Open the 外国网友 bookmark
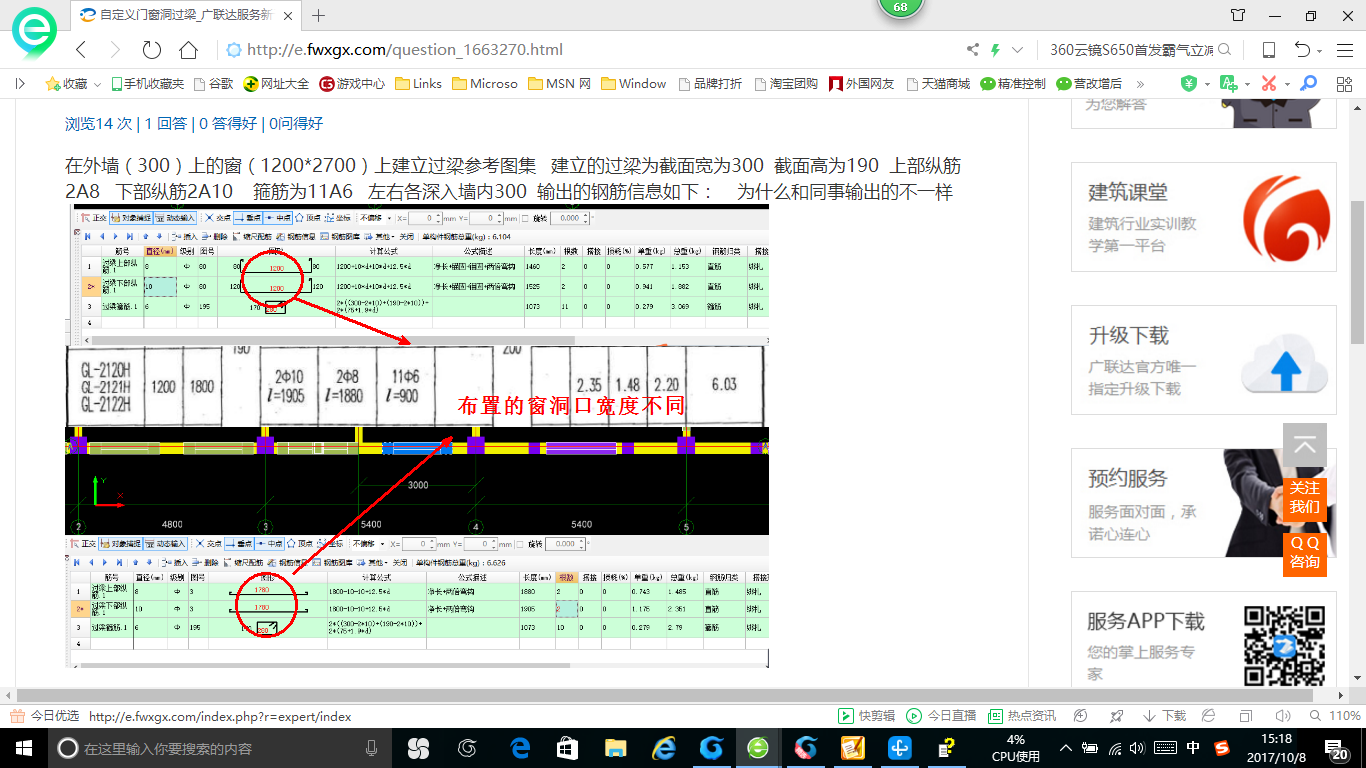The image size is (1366, 768). pyautogui.click(x=862, y=84)
